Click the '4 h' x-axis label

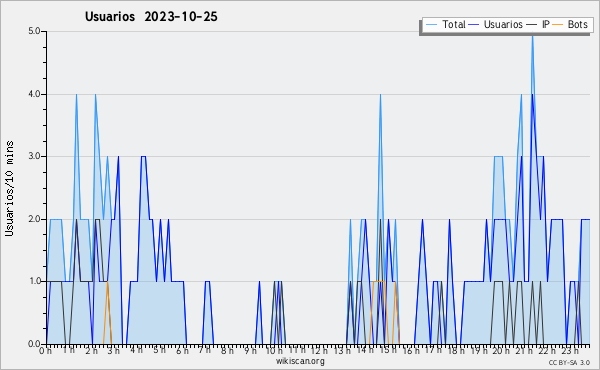tap(136, 350)
